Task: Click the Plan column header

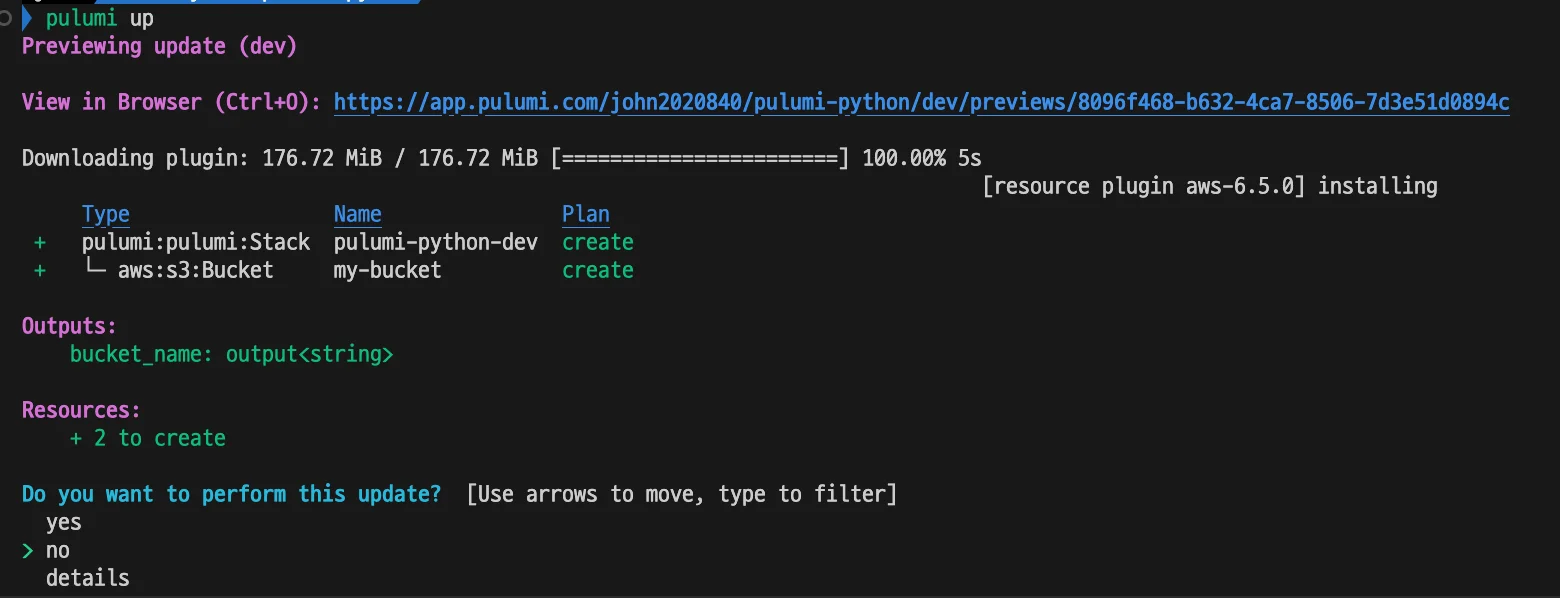Action: pos(585,214)
